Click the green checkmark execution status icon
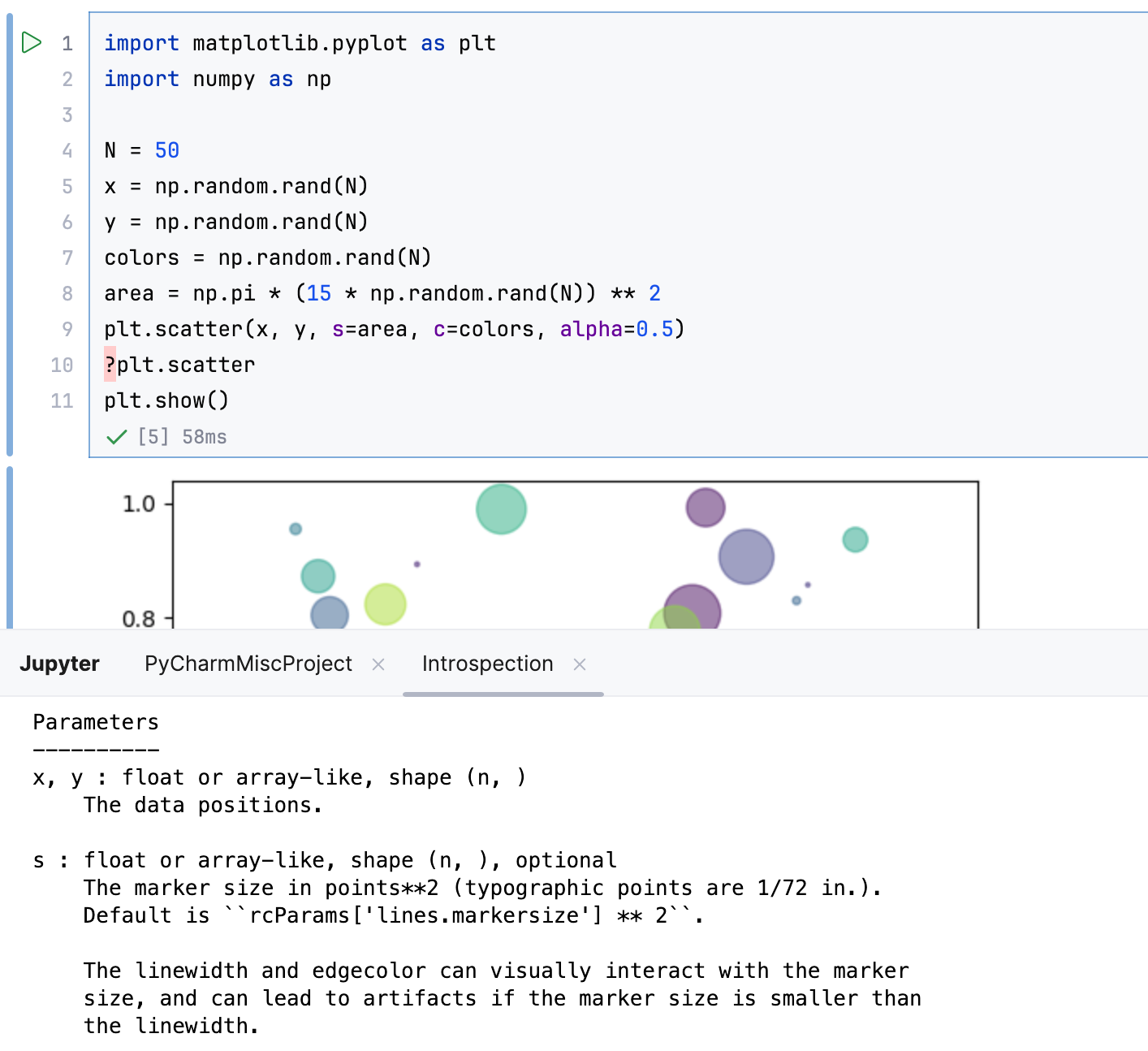 click(x=116, y=436)
